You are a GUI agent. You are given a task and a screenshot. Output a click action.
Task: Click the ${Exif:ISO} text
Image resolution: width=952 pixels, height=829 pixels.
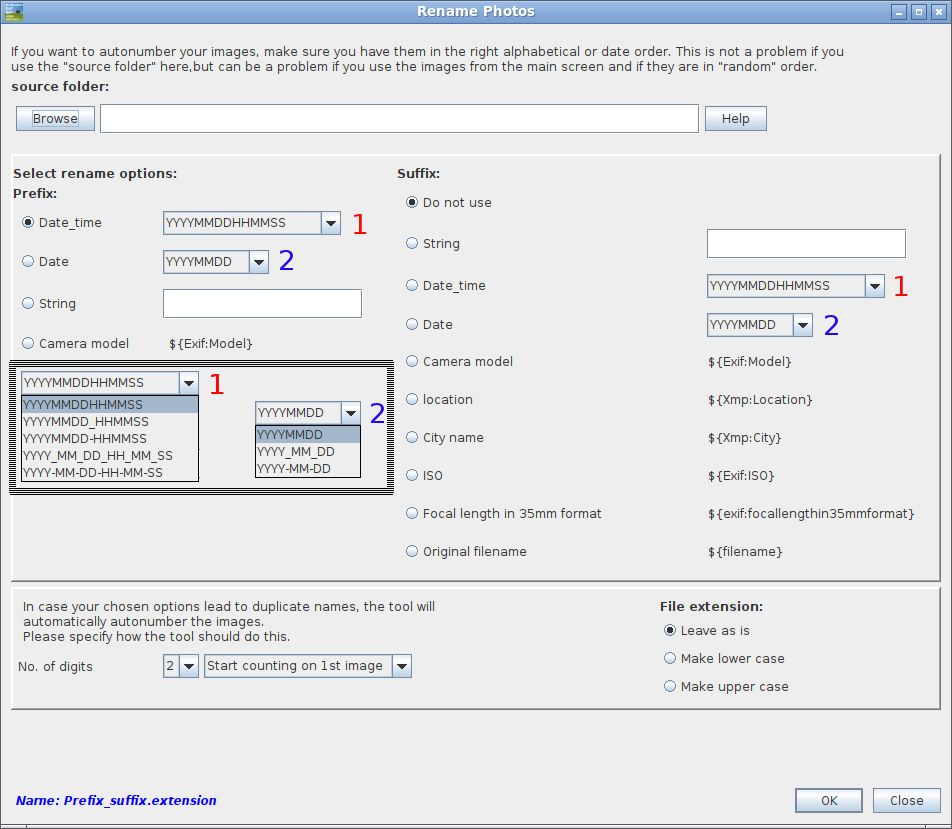[741, 476]
